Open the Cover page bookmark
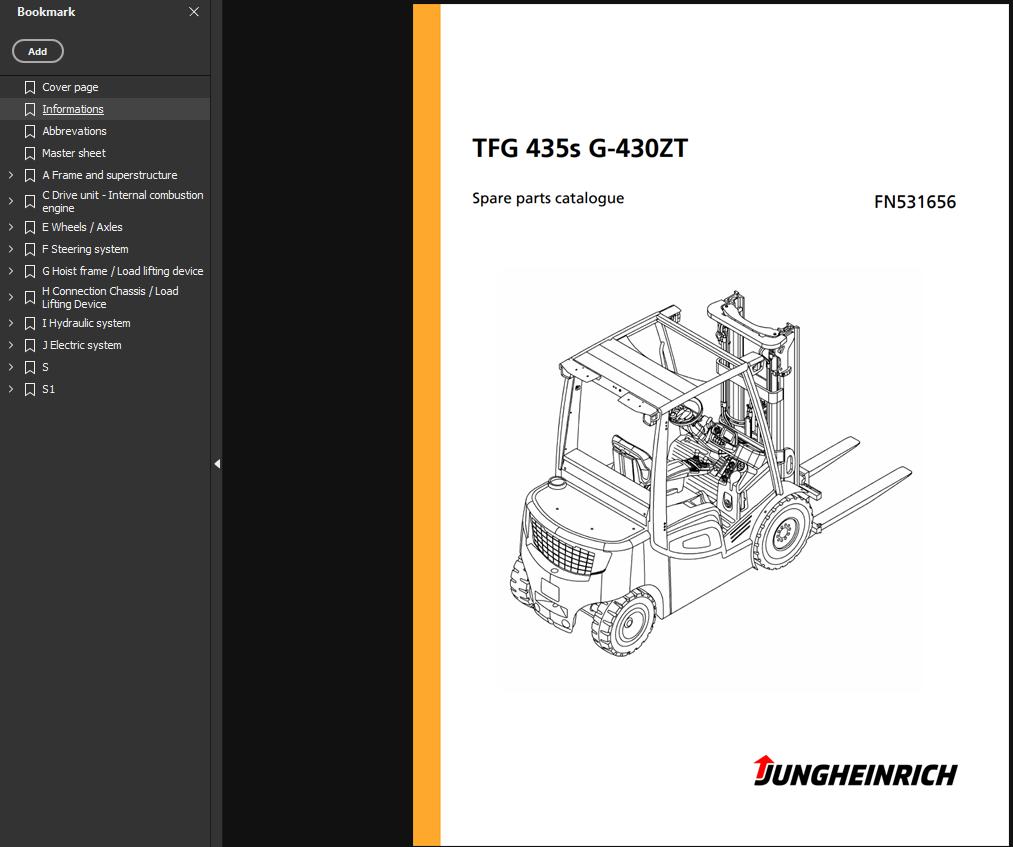The width and height of the screenshot is (1013, 847). 70,87
